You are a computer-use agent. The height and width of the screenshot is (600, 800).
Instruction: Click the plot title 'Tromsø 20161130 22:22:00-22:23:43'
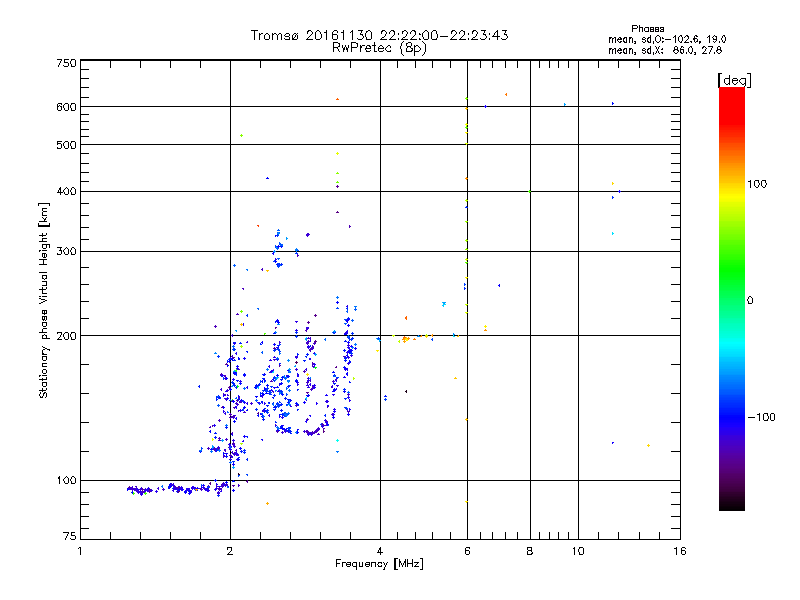tap(379, 35)
